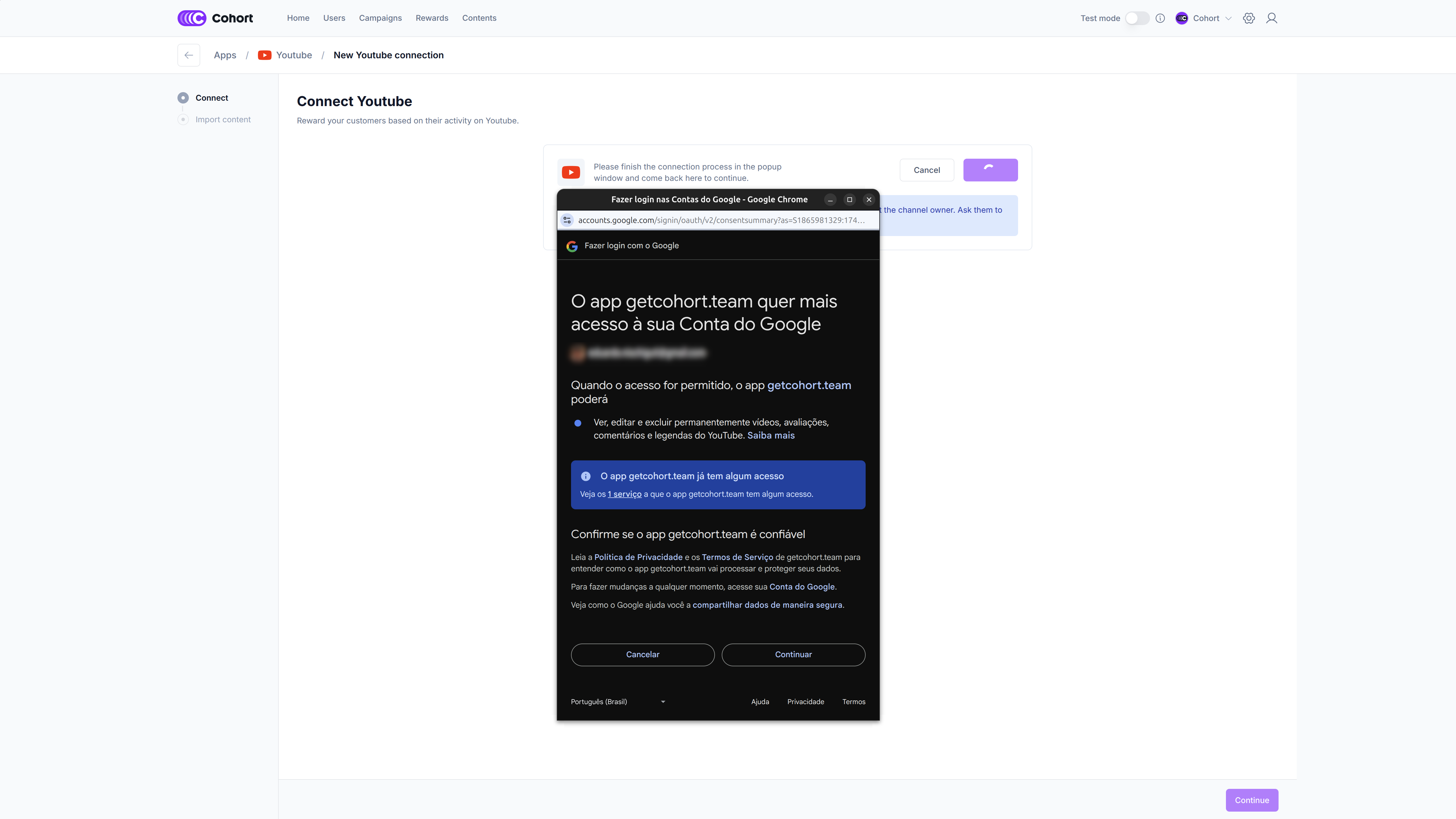The image size is (1456, 819).
Task: Open the Campaigns menu item
Action: tap(380, 18)
